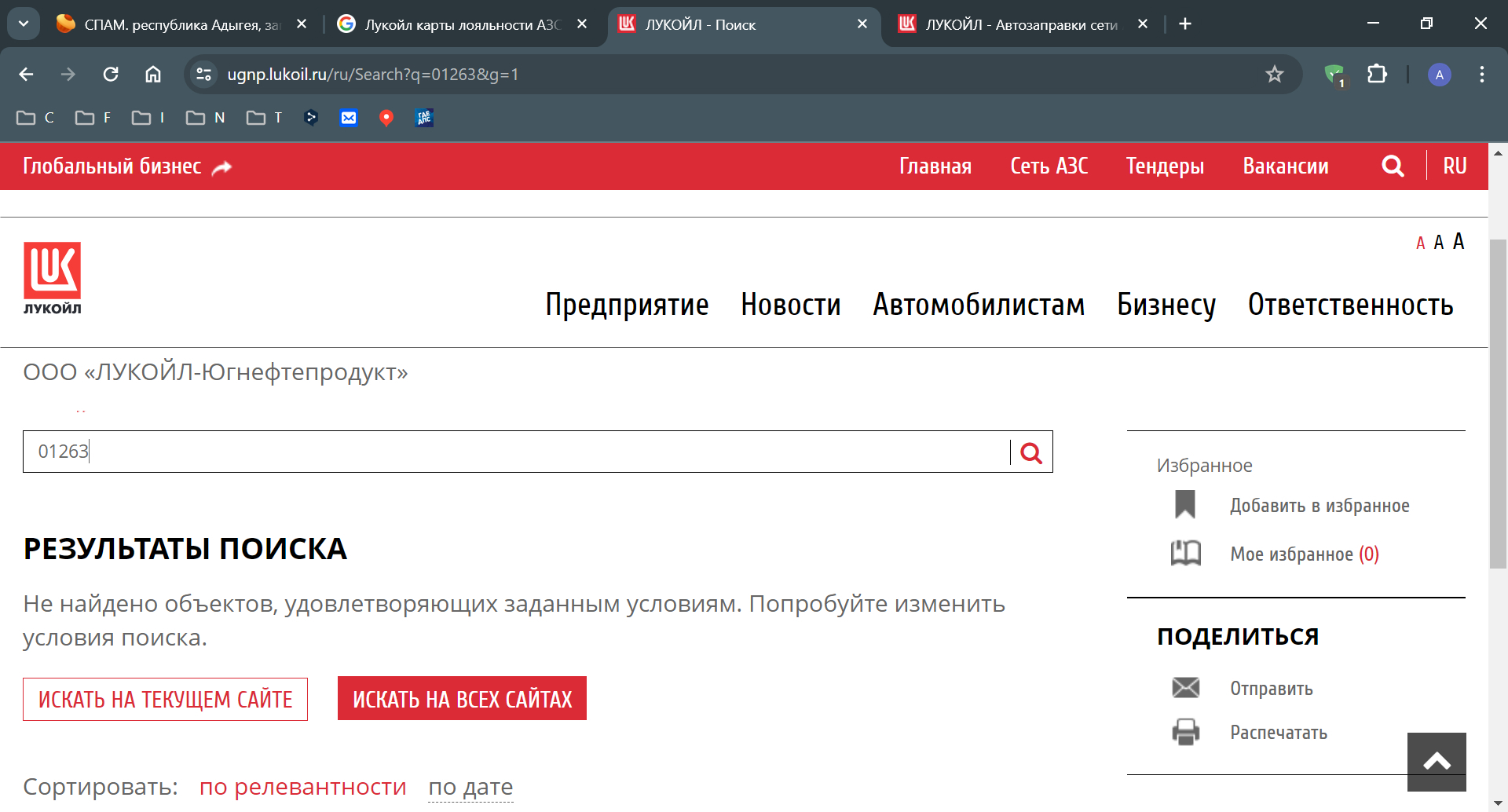Open Мое избранное (0) link
This screenshot has height=812, width=1508.
tap(1305, 554)
